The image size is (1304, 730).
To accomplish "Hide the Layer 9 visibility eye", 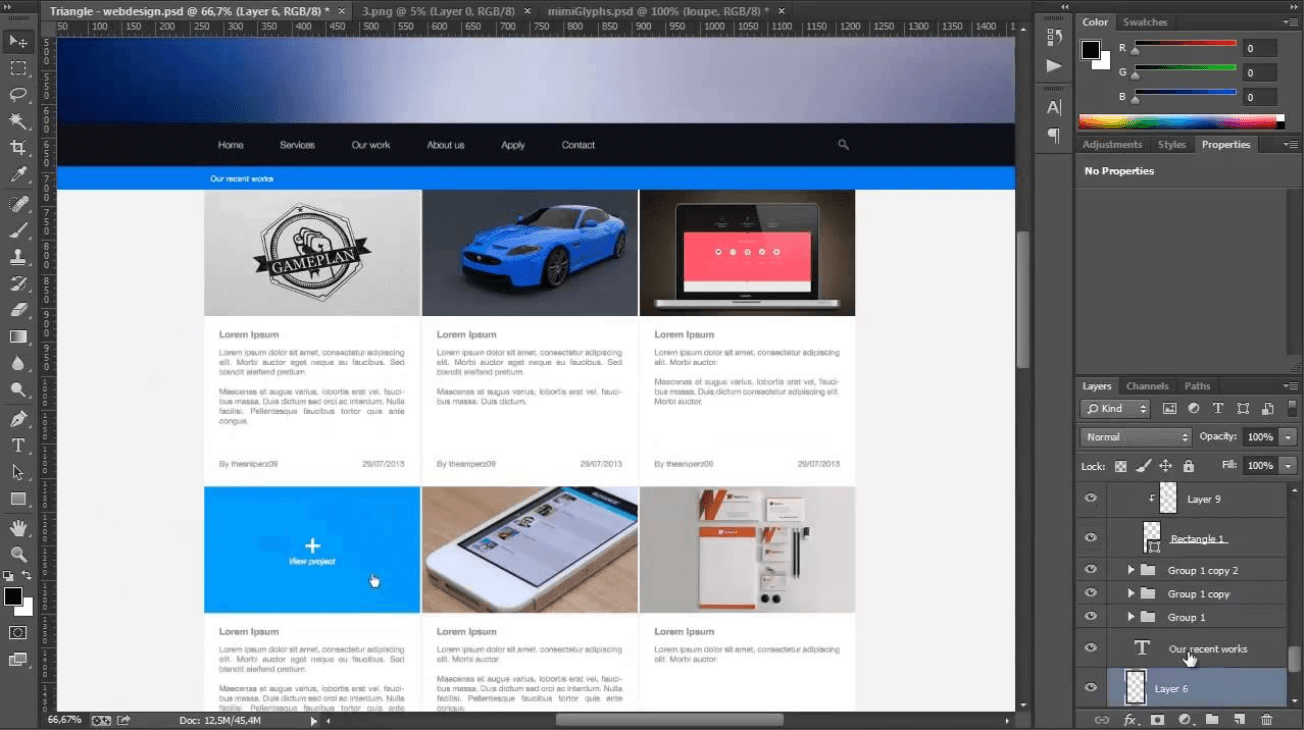I will click(1091, 498).
